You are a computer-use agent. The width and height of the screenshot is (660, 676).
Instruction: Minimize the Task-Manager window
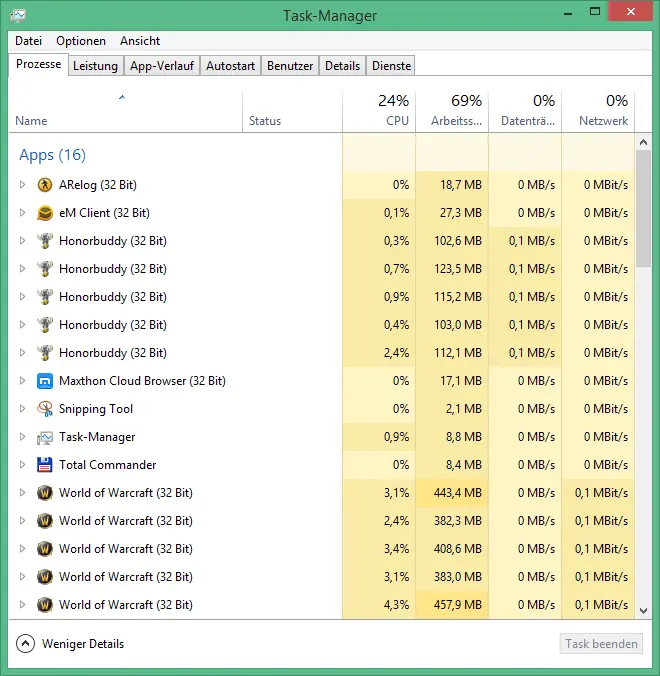[568, 13]
